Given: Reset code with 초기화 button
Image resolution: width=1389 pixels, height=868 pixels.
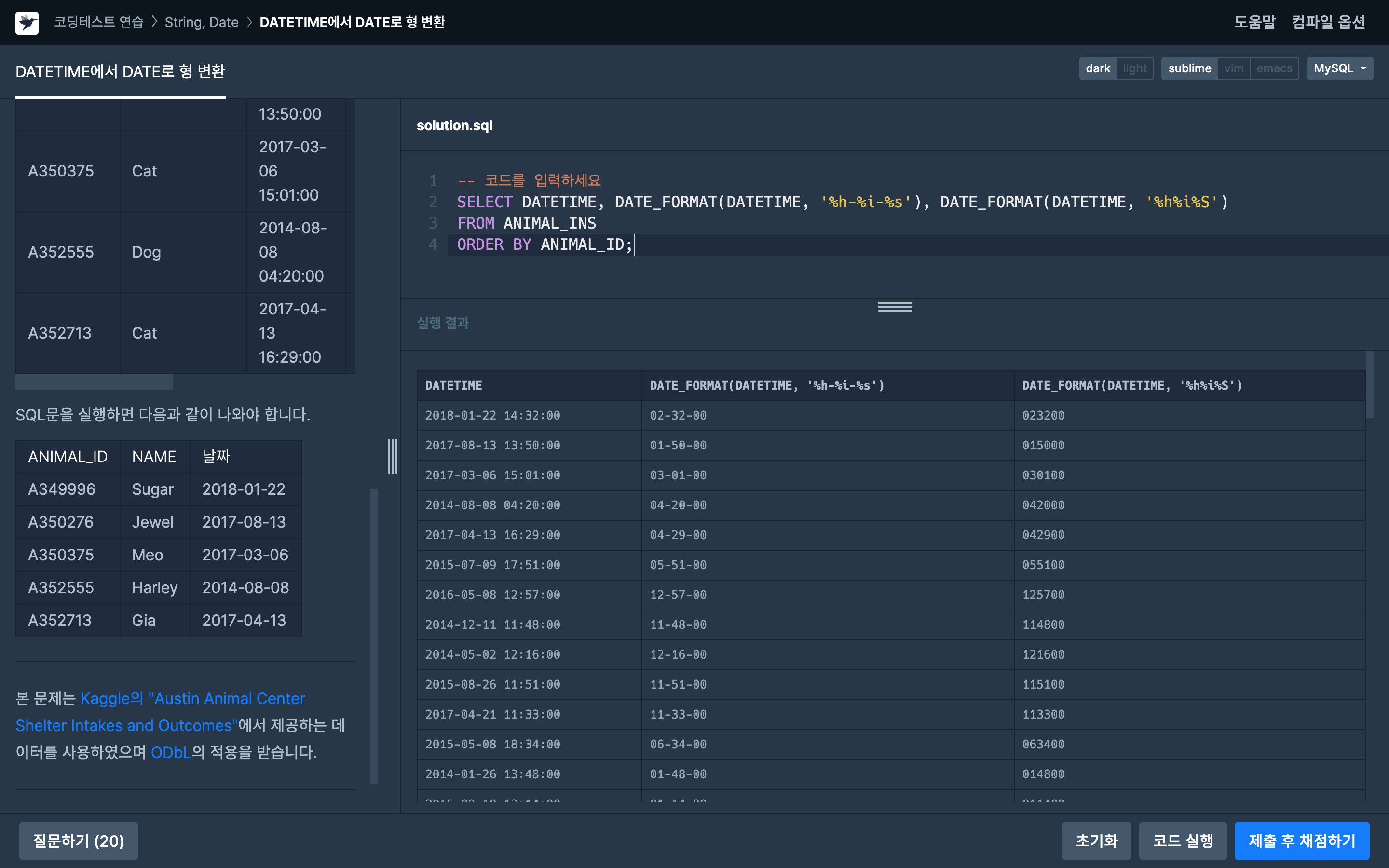Looking at the screenshot, I should point(1096,841).
